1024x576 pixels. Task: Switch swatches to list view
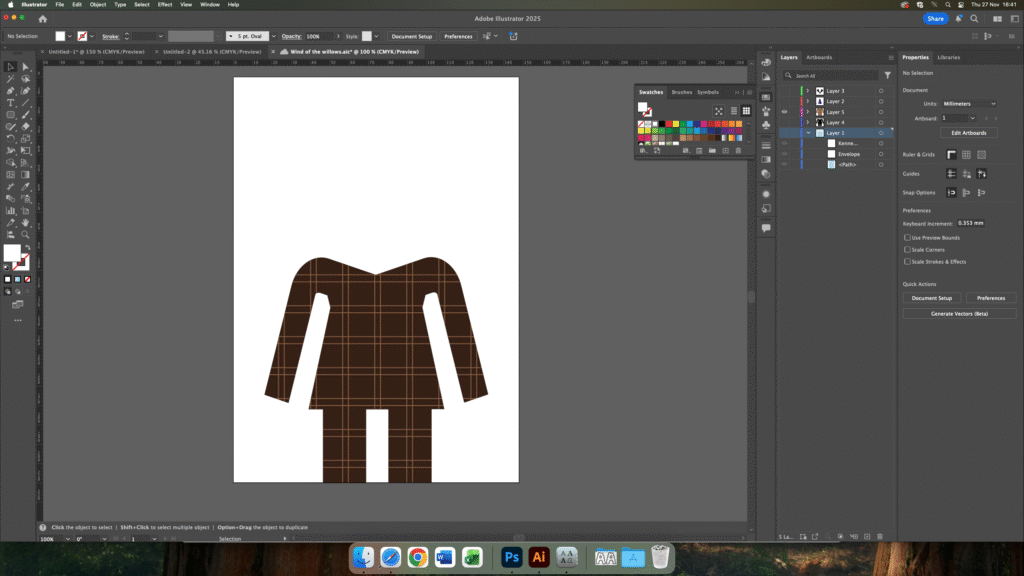click(x=733, y=111)
